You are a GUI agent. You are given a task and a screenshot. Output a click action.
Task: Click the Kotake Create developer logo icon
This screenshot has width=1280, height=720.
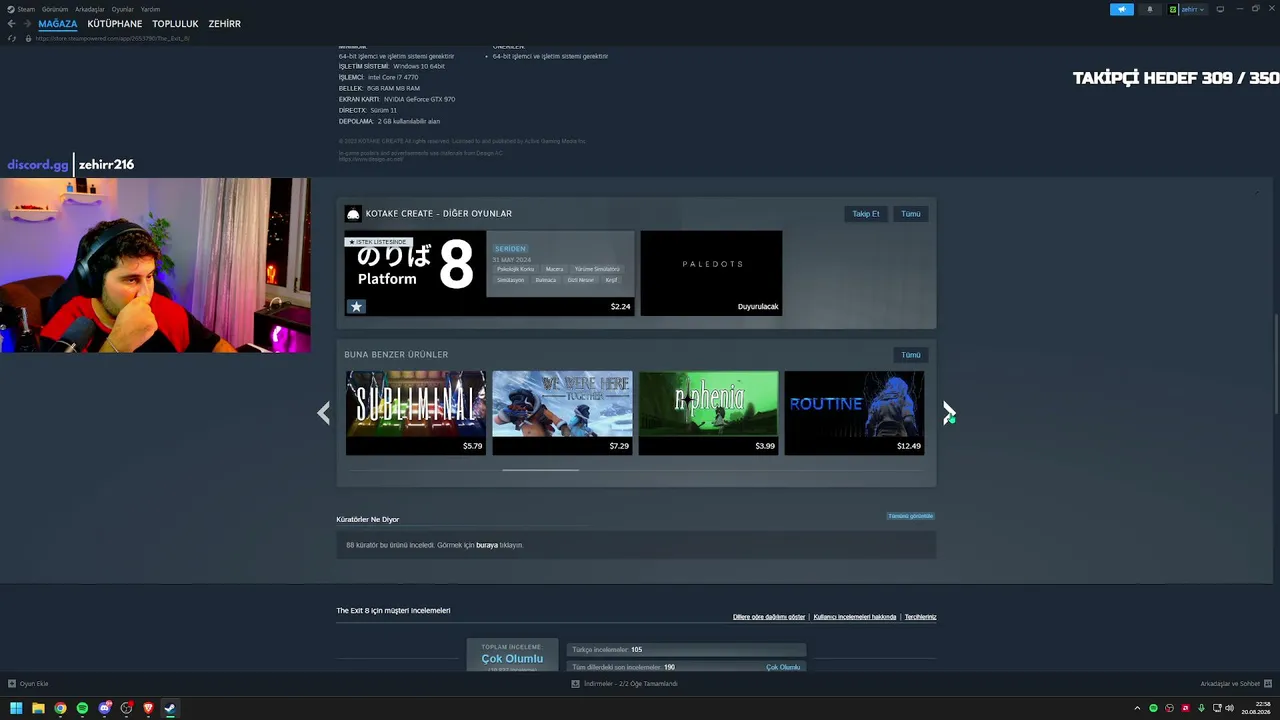tap(353, 213)
